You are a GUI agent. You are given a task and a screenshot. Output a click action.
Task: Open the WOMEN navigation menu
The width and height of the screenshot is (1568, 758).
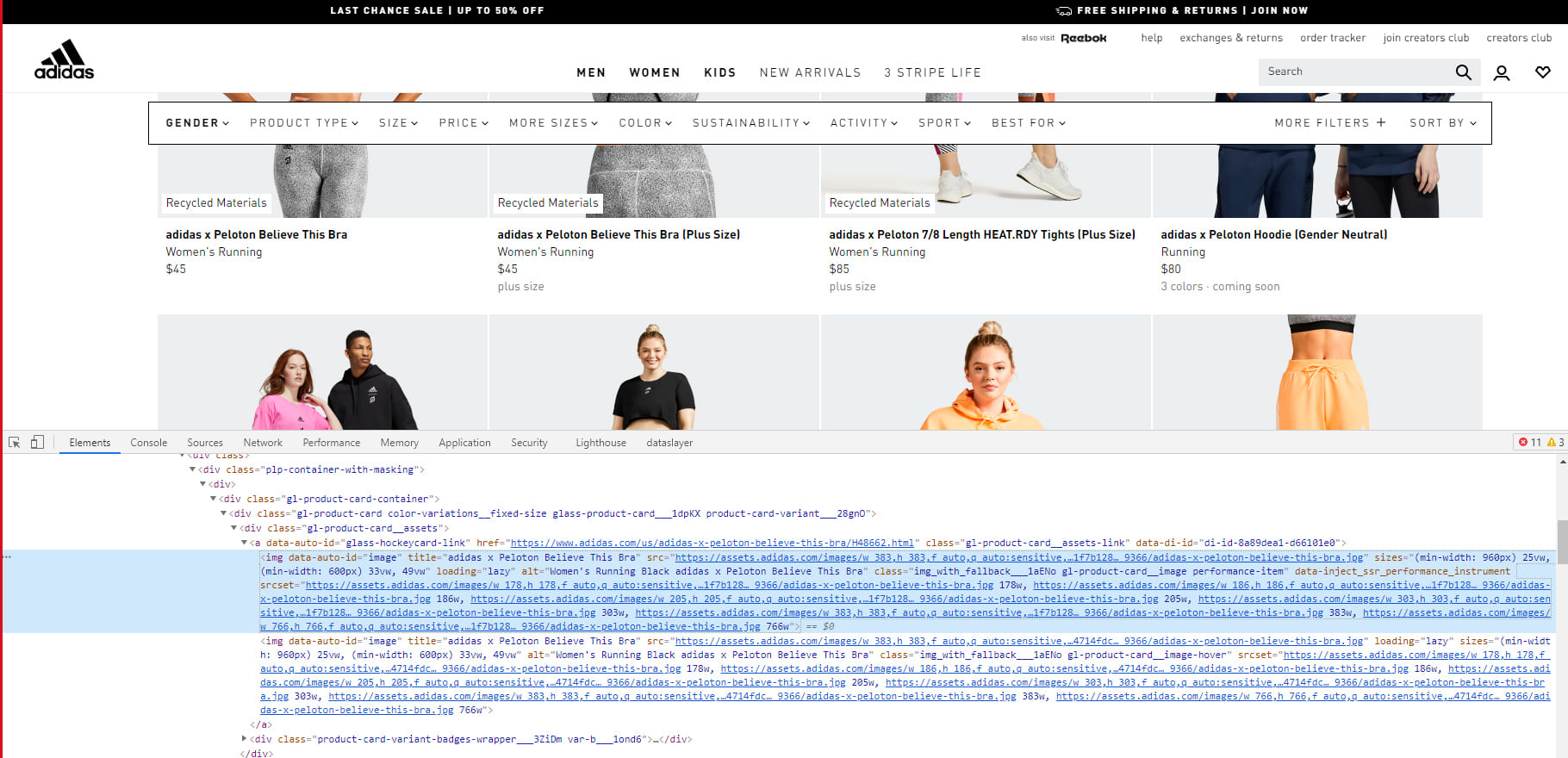(655, 72)
